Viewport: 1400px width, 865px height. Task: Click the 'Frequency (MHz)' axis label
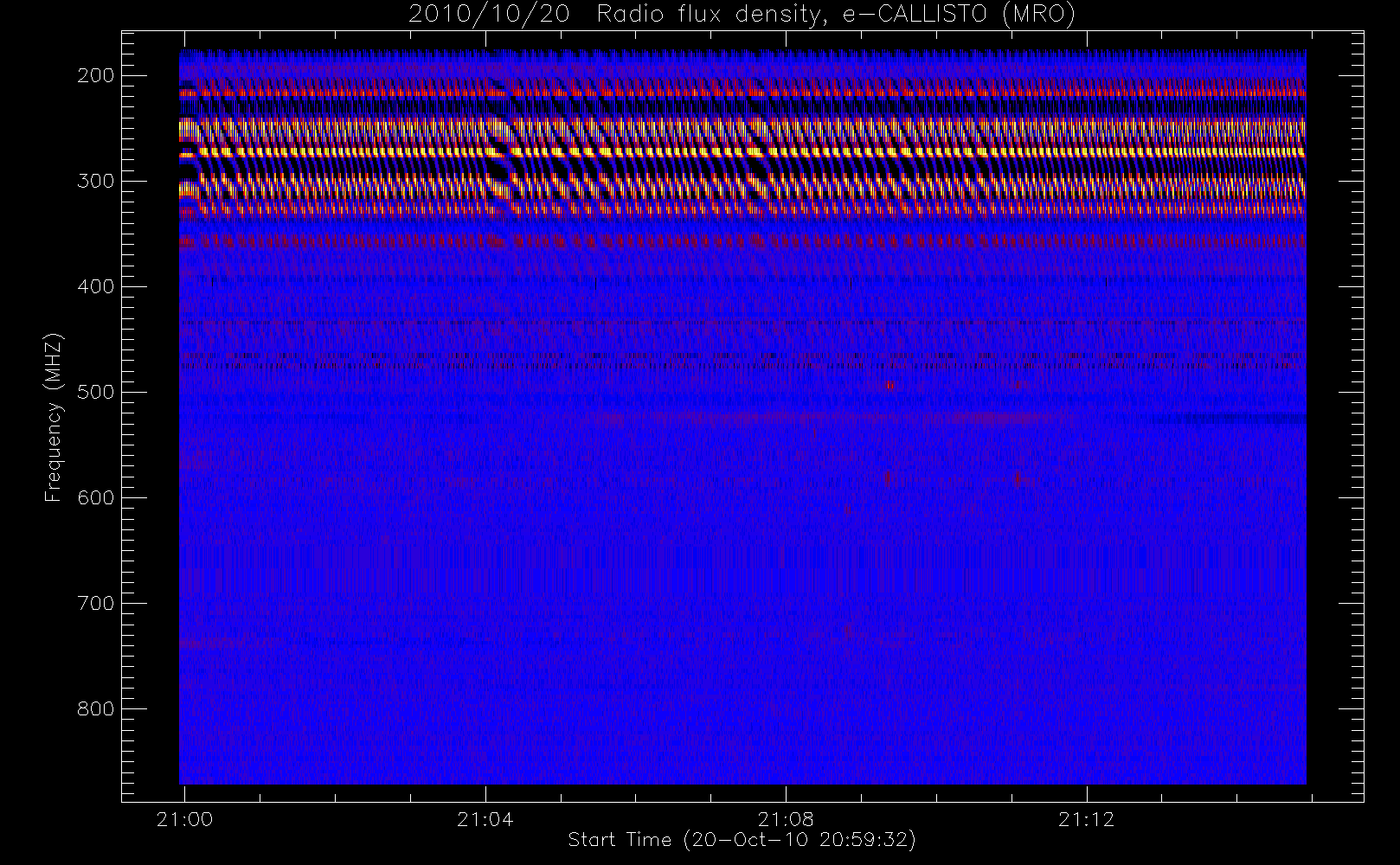click(x=54, y=417)
